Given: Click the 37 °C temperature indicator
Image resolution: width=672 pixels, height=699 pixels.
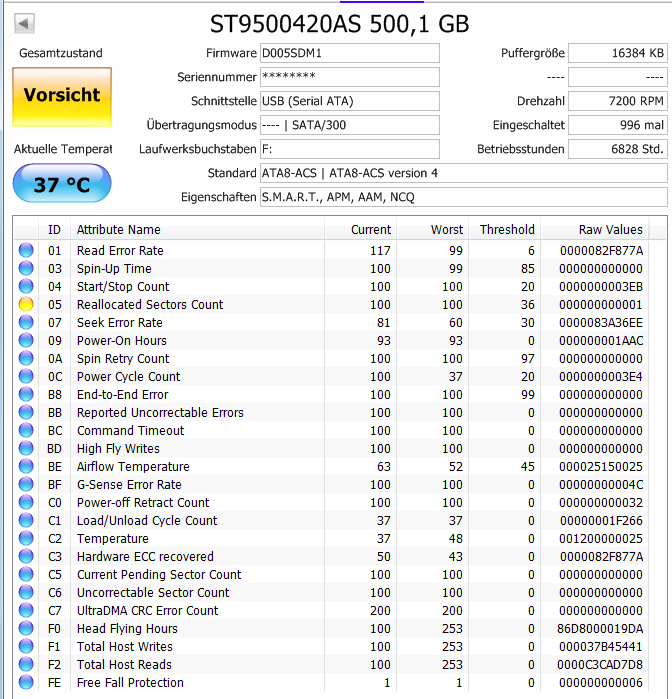Looking at the screenshot, I should click(62, 184).
